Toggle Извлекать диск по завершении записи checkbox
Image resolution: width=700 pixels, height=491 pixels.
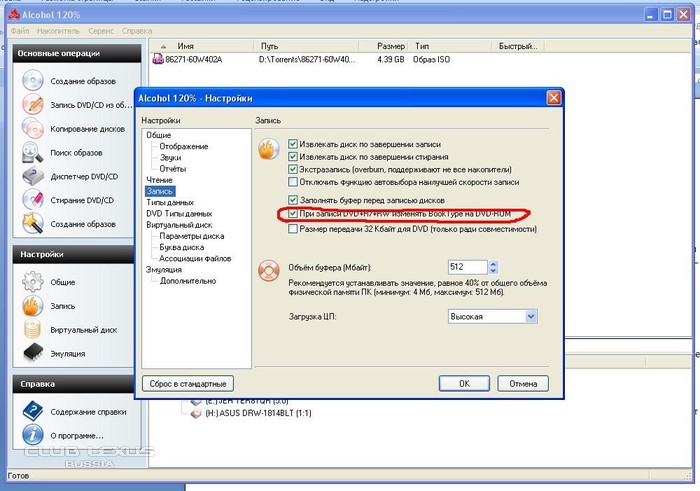coord(293,144)
